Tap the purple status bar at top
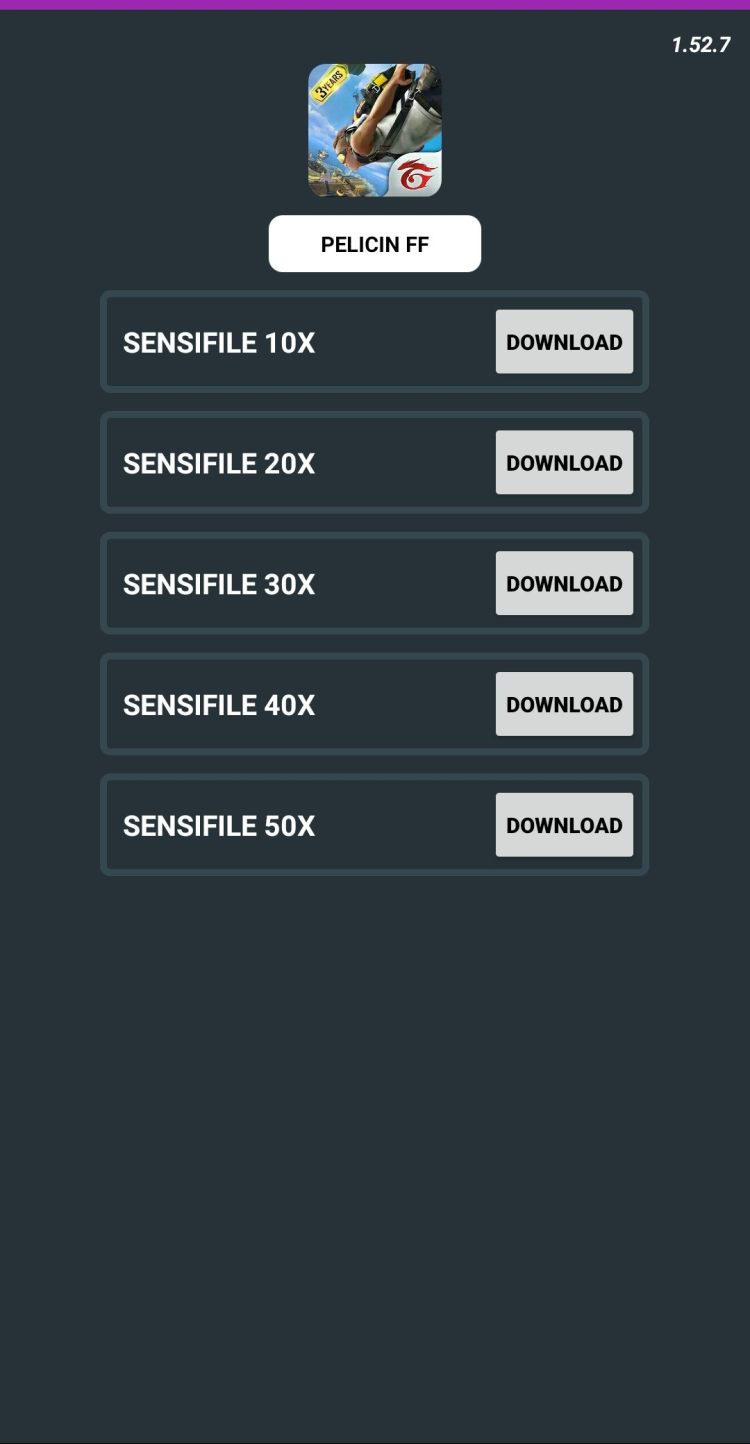The image size is (750, 1444). pyautogui.click(x=375, y=5)
